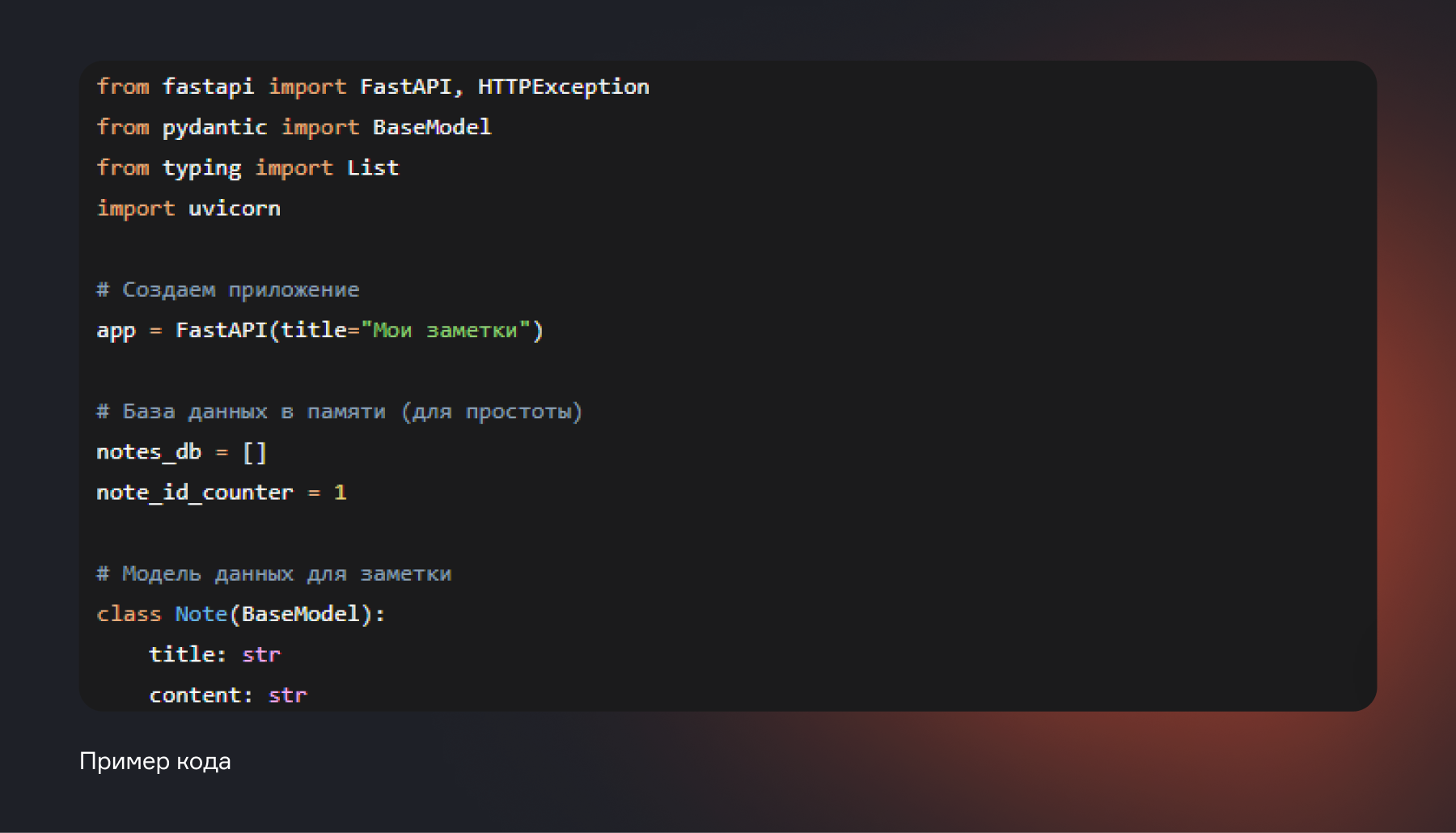Screen dimensions: 1456x833
Task: Click the Note class name
Action: click(x=201, y=614)
